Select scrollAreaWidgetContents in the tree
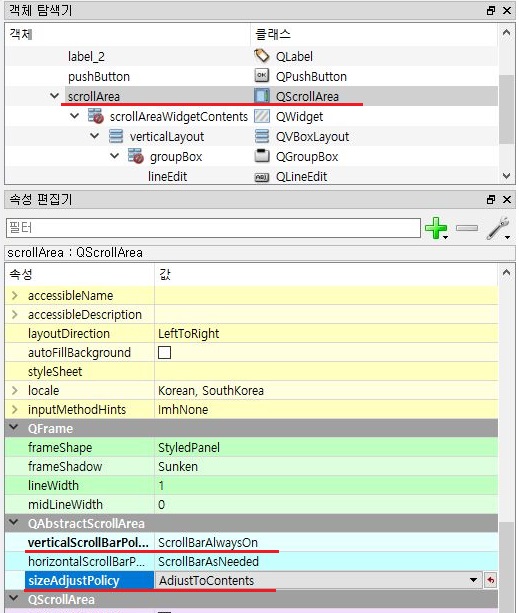 [x=179, y=117]
